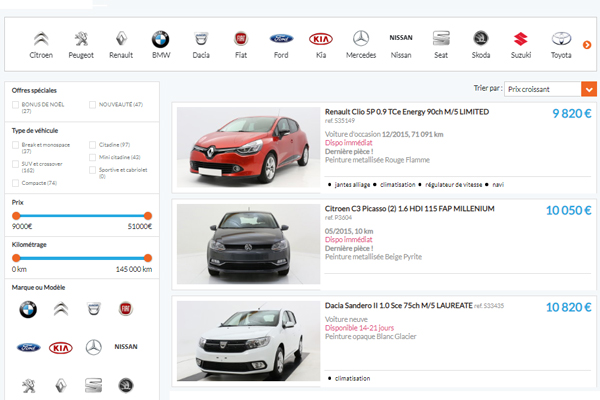Filter by Citroen in the Marque ou Modèle panel

[61, 309]
